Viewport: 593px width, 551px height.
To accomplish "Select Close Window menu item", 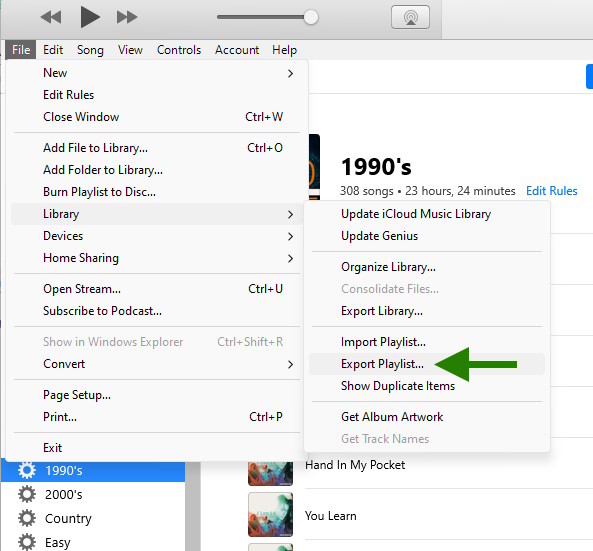I will (x=157, y=117).
